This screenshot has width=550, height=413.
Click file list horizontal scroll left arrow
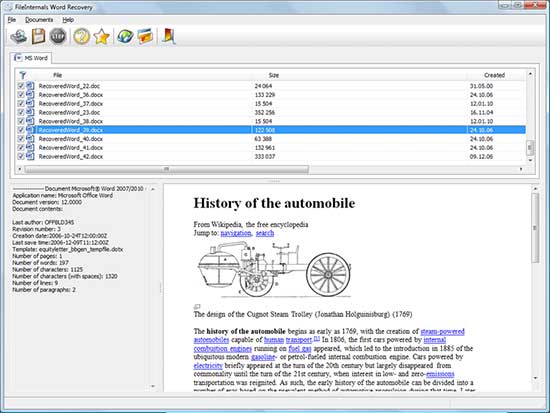coord(20,169)
